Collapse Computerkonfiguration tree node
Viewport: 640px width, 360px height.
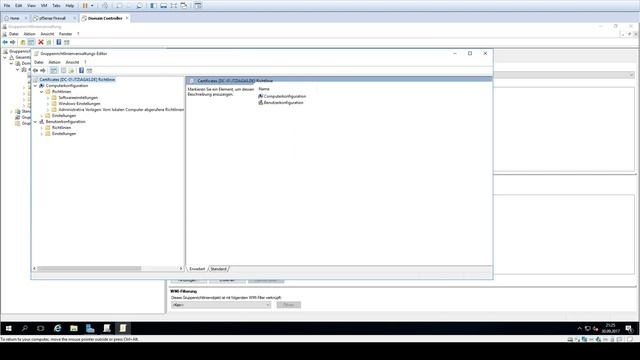tap(35, 86)
